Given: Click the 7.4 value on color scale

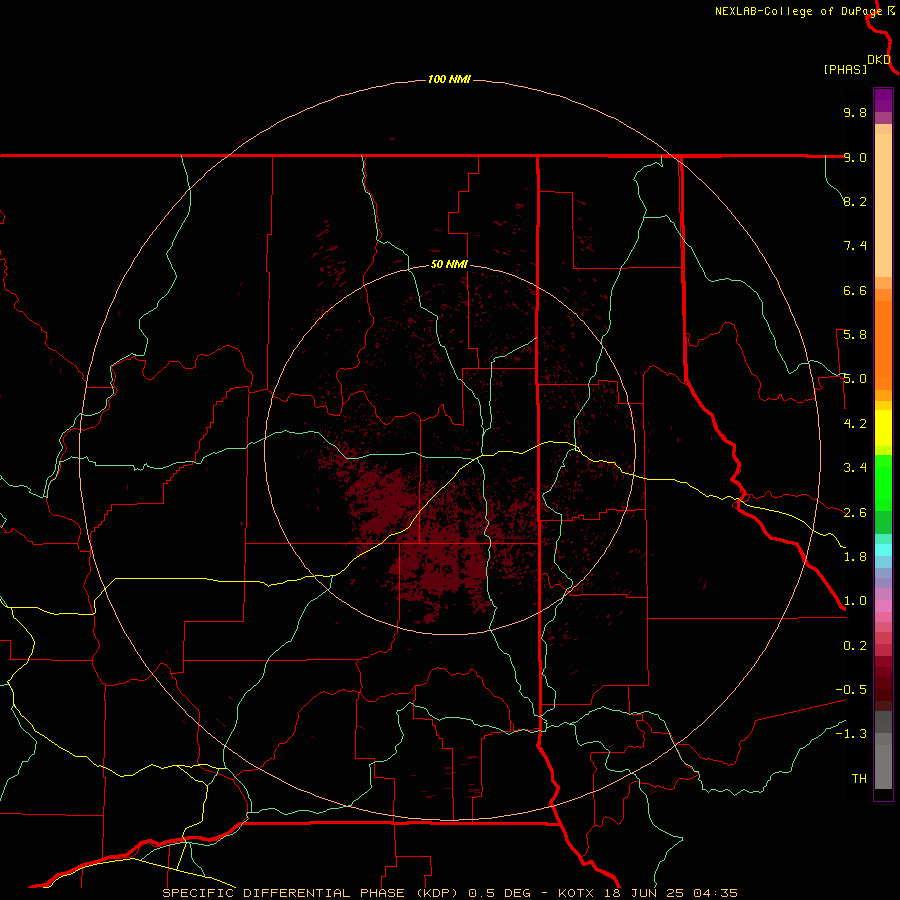Looking at the screenshot, I should (x=855, y=246).
